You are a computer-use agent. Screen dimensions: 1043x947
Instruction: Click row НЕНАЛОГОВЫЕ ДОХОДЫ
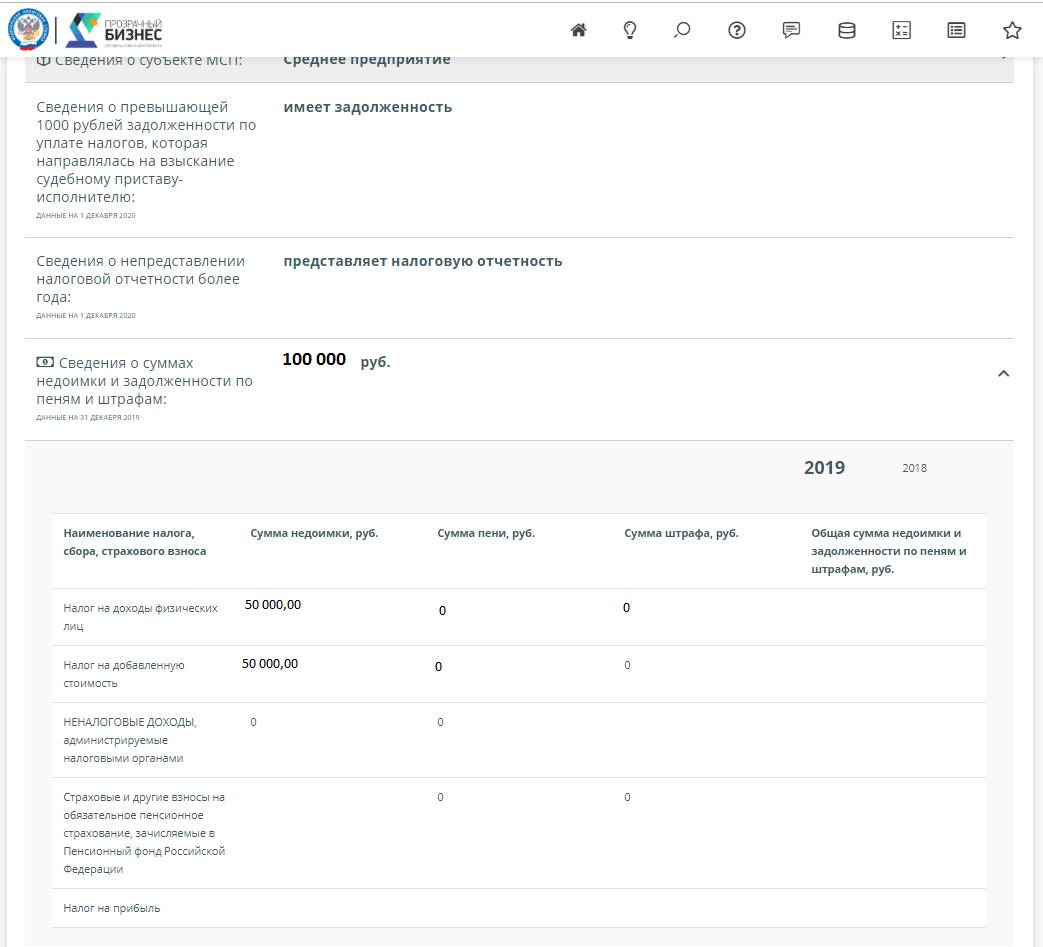(519, 740)
